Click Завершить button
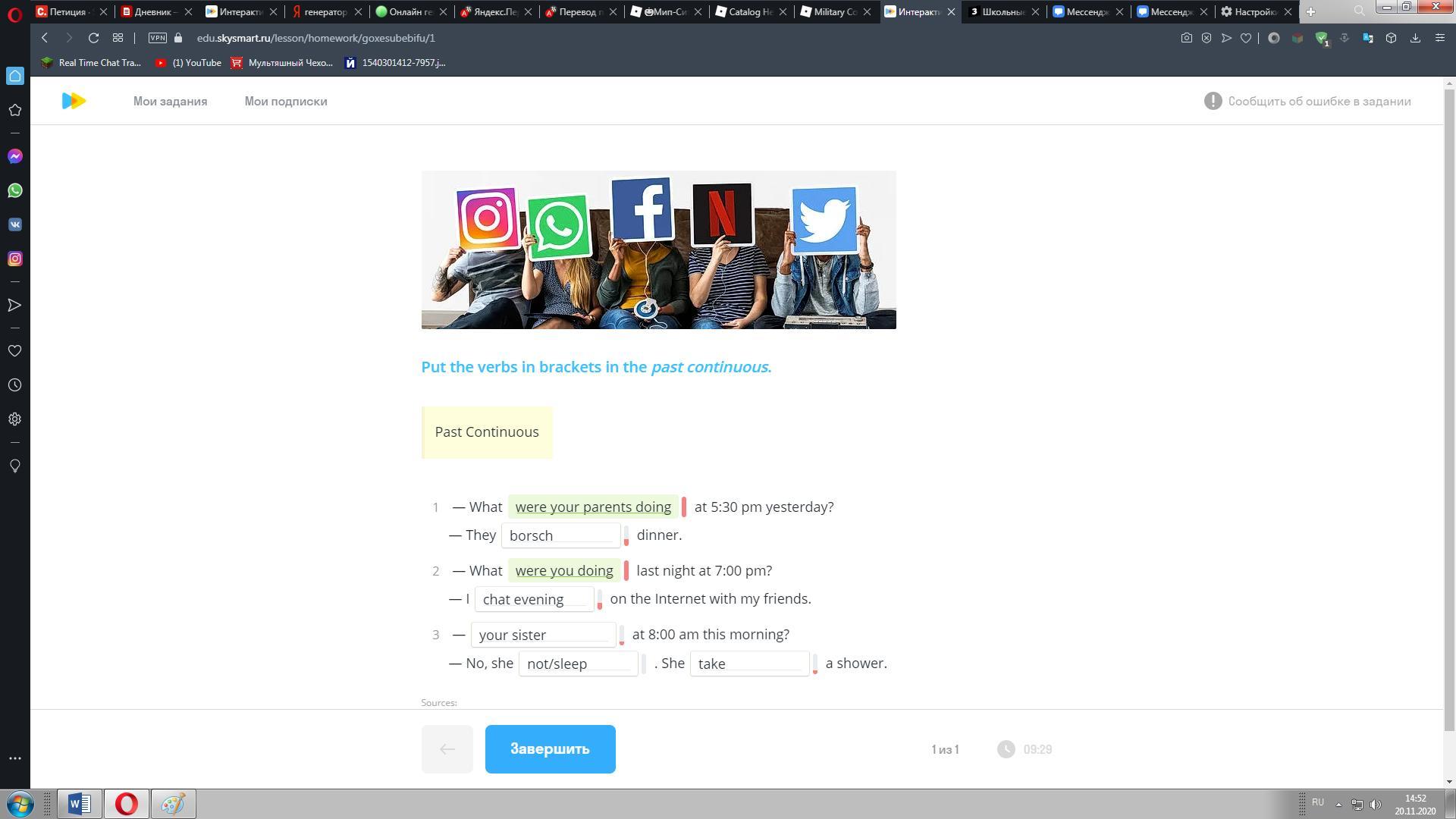 coord(550,749)
